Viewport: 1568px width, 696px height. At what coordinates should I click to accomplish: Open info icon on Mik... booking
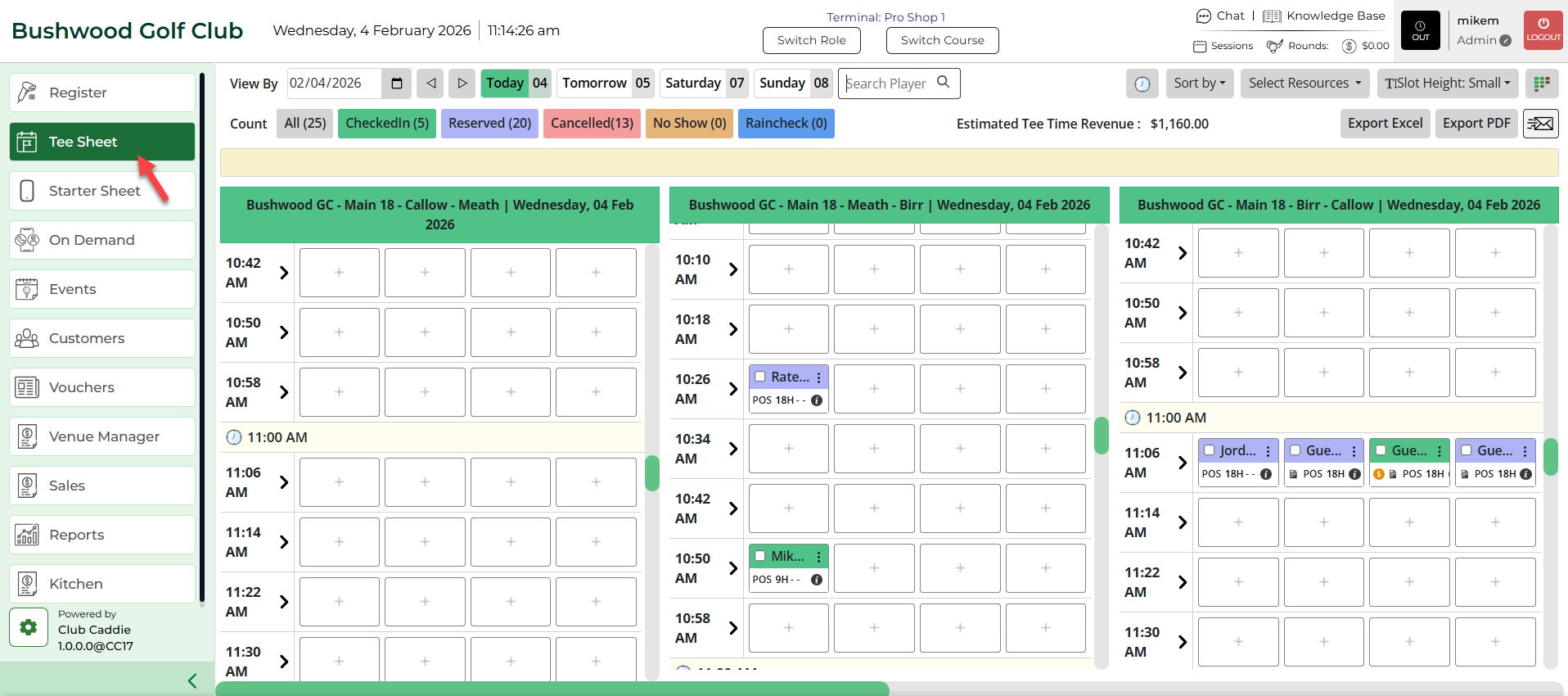[x=816, y=580]
